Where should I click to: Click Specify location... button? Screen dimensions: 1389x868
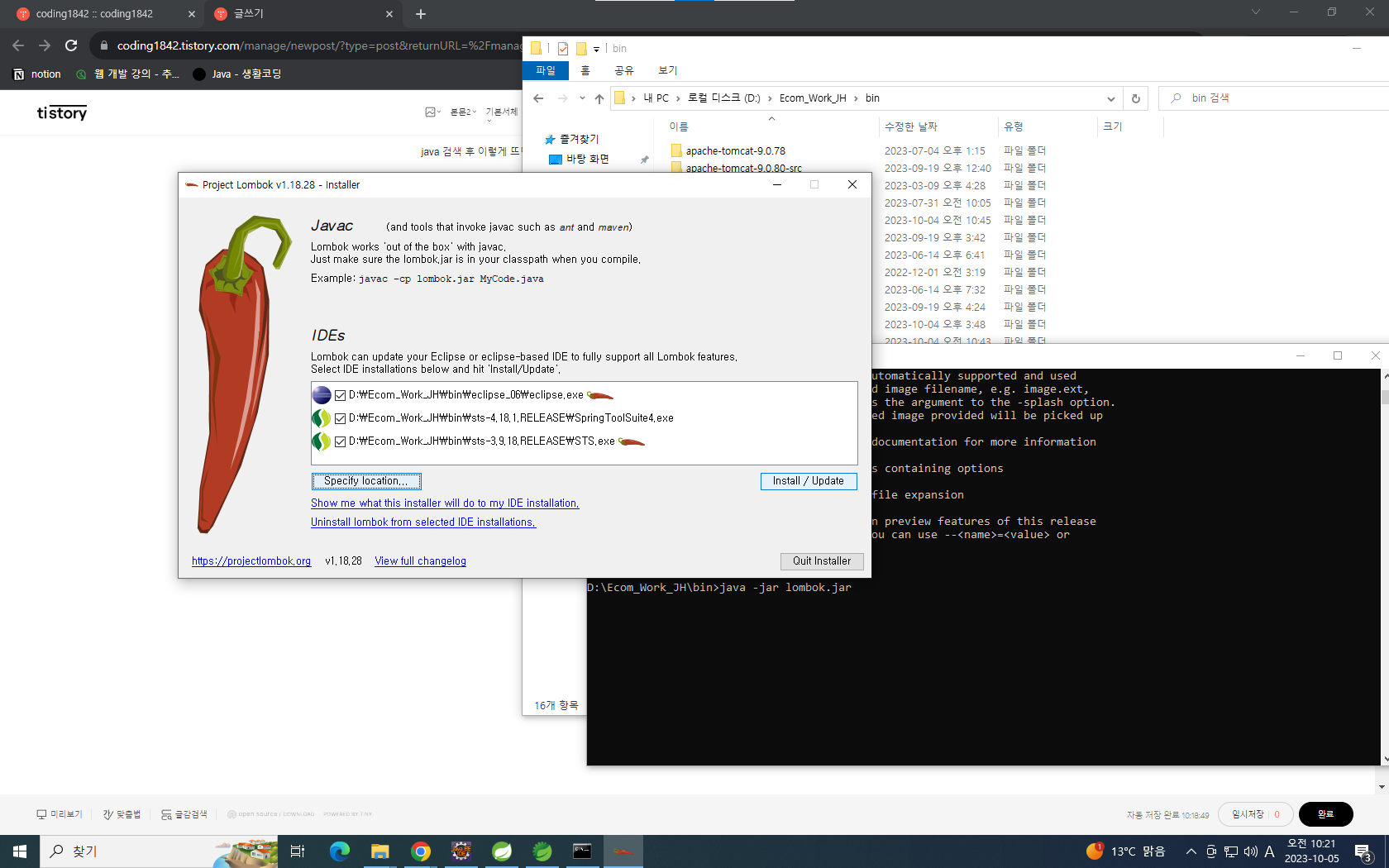coord(366,481)
